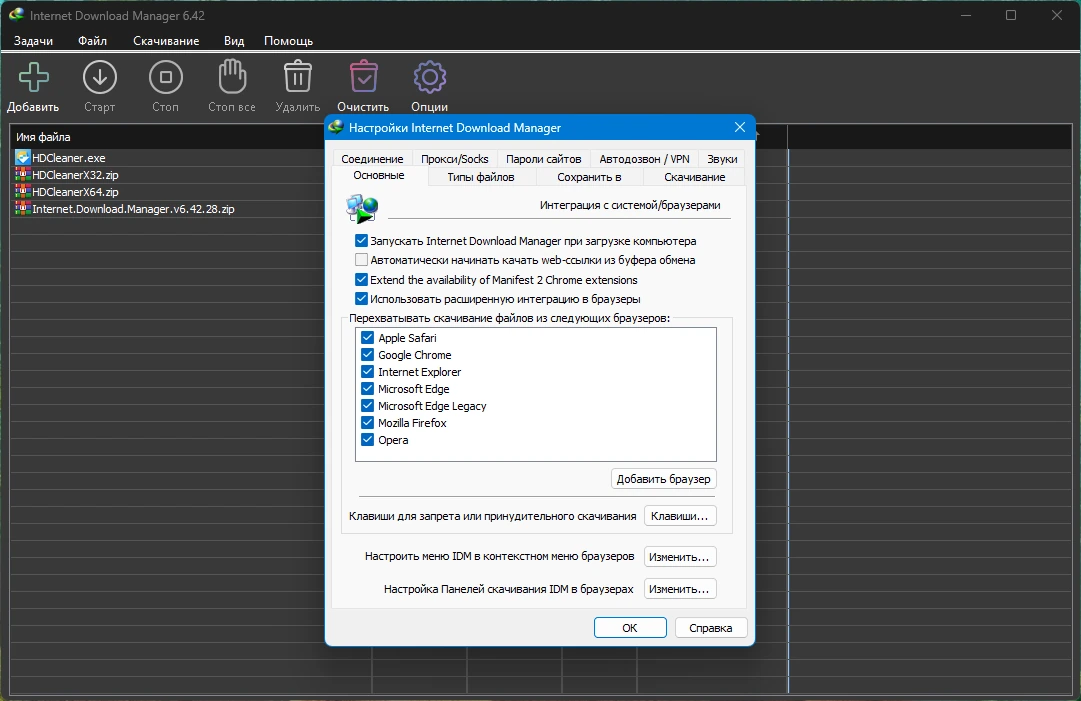Click the HDCleanerX32.zip archive icon
The width and height of the screenshot is (1081, 701).
(23, 174)
